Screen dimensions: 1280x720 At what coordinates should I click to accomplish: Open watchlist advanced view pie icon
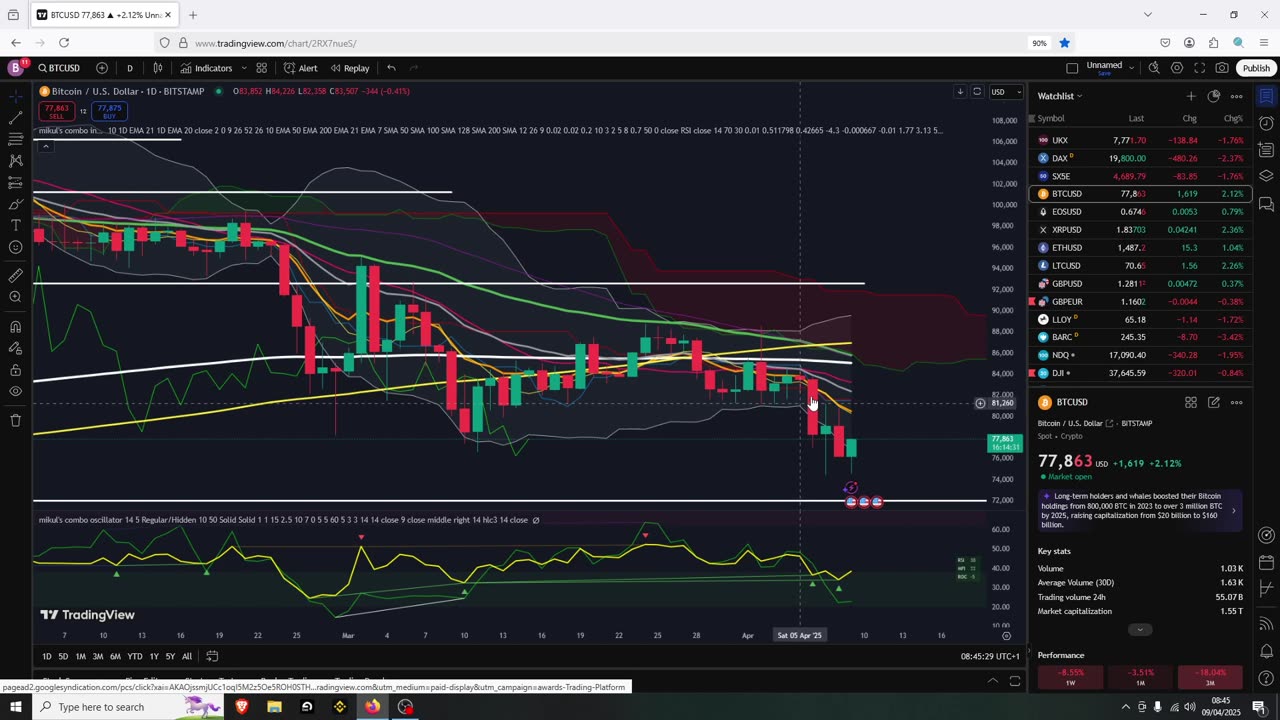click(1213, 96)
